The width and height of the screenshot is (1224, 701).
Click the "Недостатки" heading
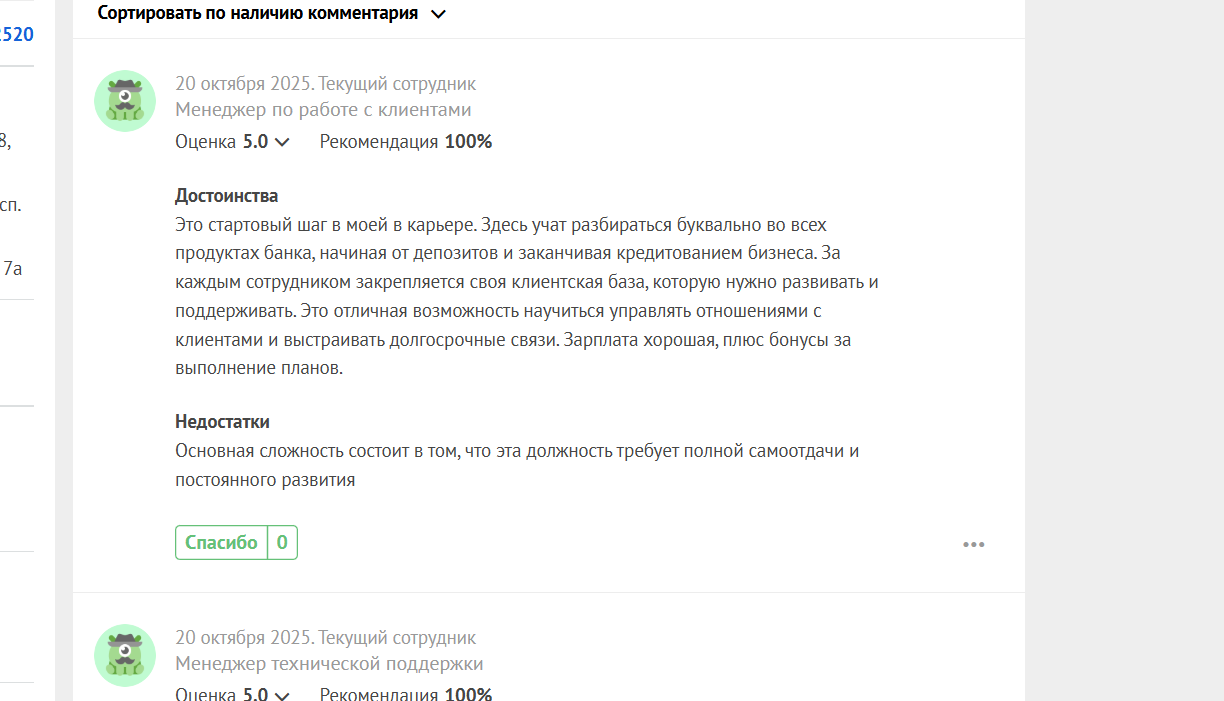click(x=222, y=422)
